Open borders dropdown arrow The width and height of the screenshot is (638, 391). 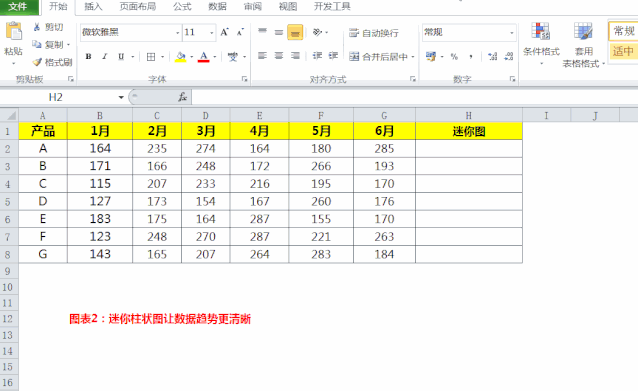coord(162,57)
